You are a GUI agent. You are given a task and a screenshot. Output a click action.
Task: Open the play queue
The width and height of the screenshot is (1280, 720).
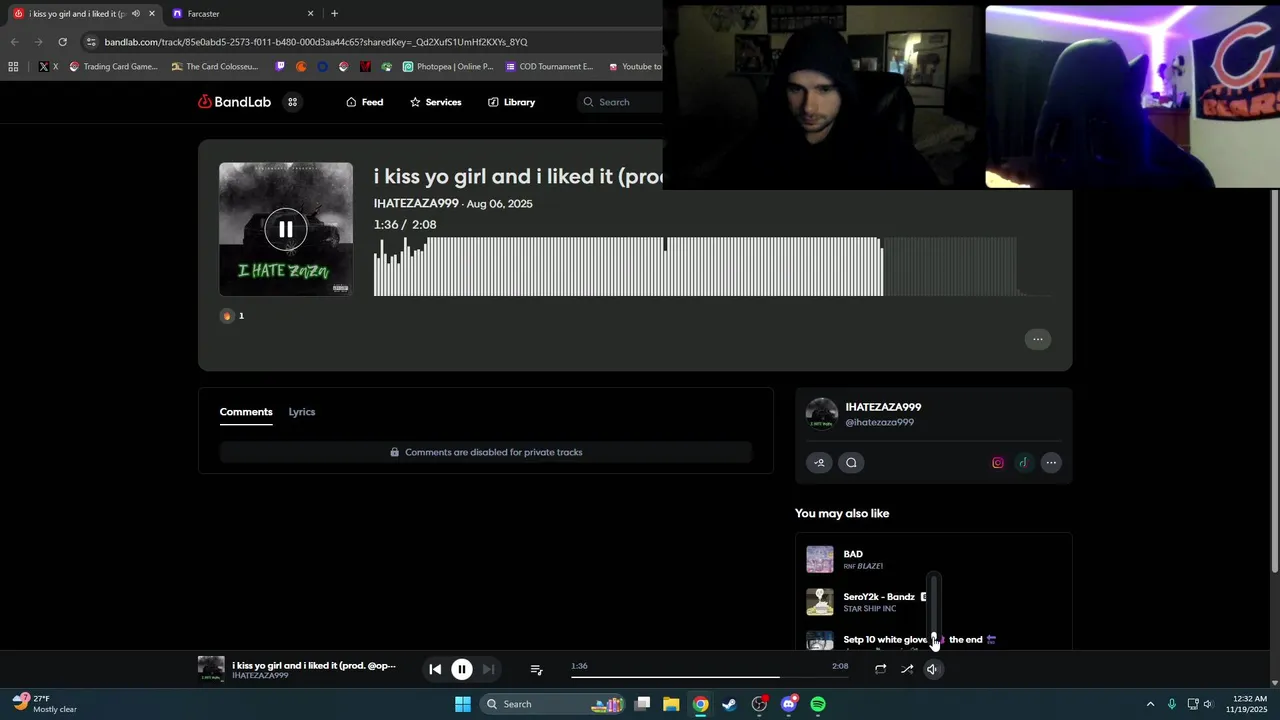[x=536, y=669]
